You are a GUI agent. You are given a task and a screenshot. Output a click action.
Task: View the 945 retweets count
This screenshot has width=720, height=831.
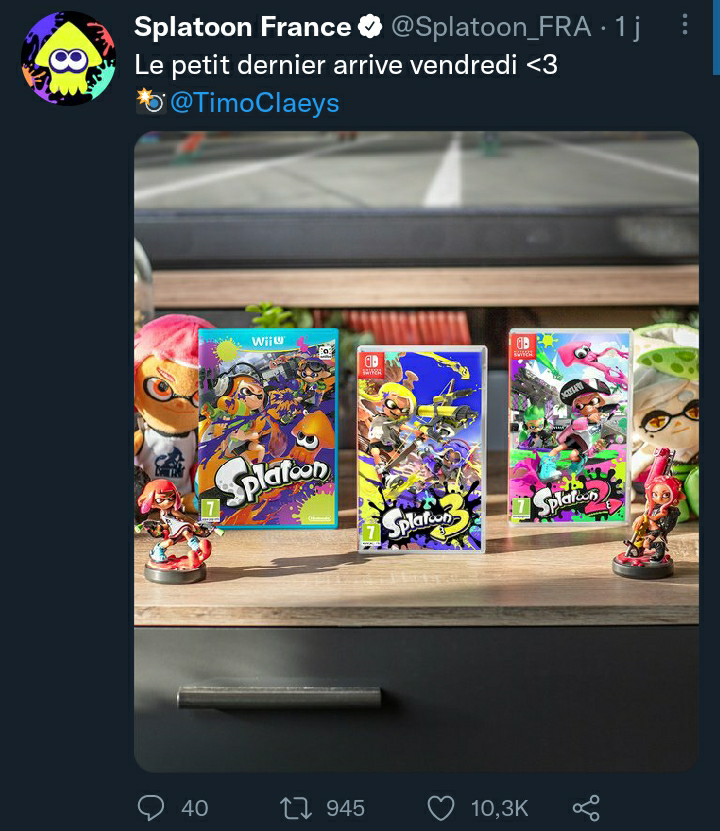pyautogui.click(x=345, y=808)
